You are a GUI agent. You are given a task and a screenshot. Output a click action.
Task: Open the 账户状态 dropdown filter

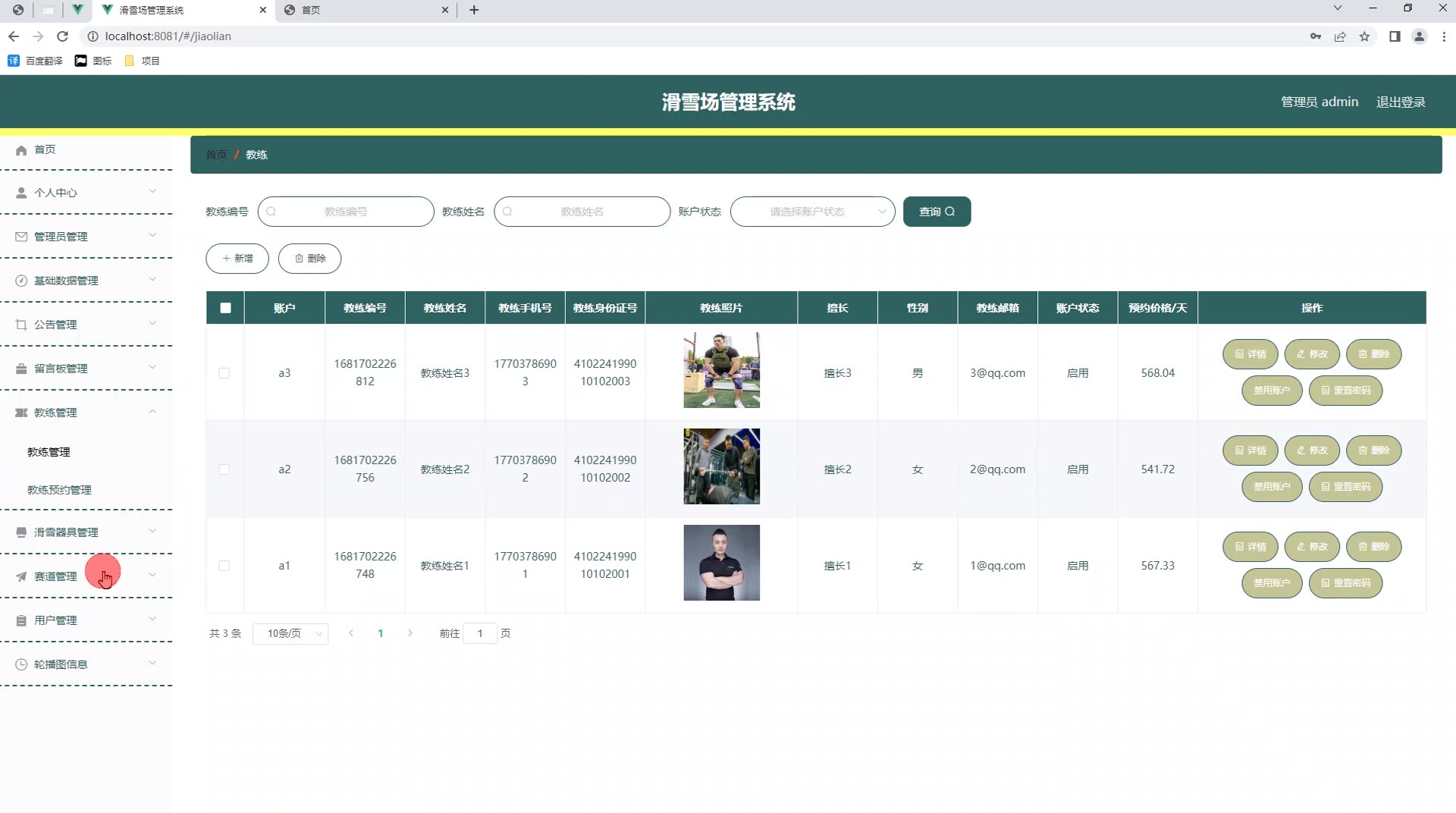[812, 212]
